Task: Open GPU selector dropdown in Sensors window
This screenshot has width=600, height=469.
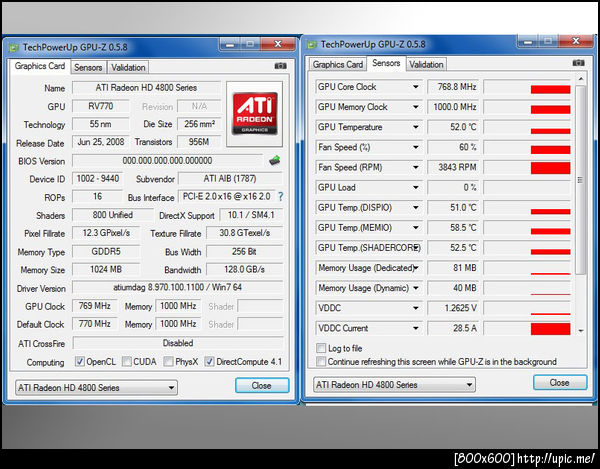Action: click(394, 384)
